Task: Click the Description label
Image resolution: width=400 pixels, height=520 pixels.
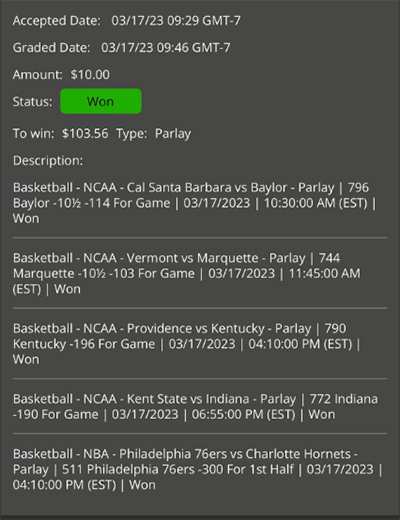Action: tap(48, 161)
